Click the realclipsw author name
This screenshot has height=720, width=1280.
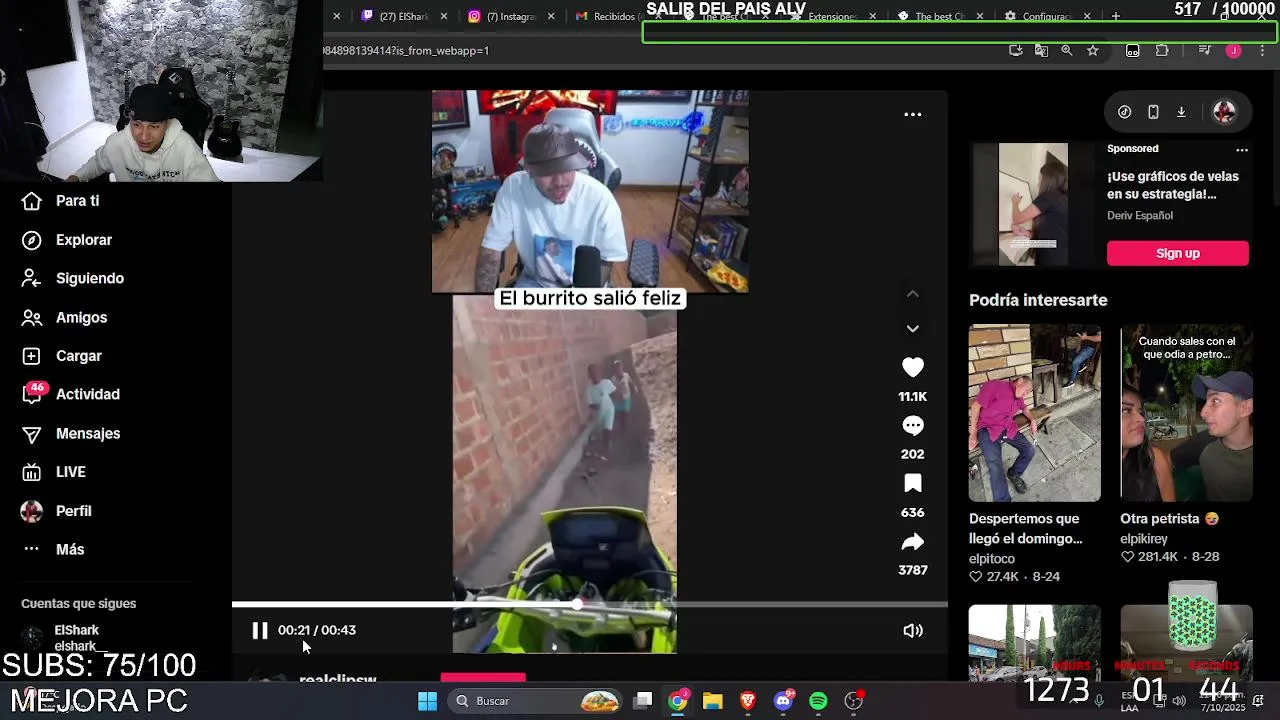(x=338, y=678)
